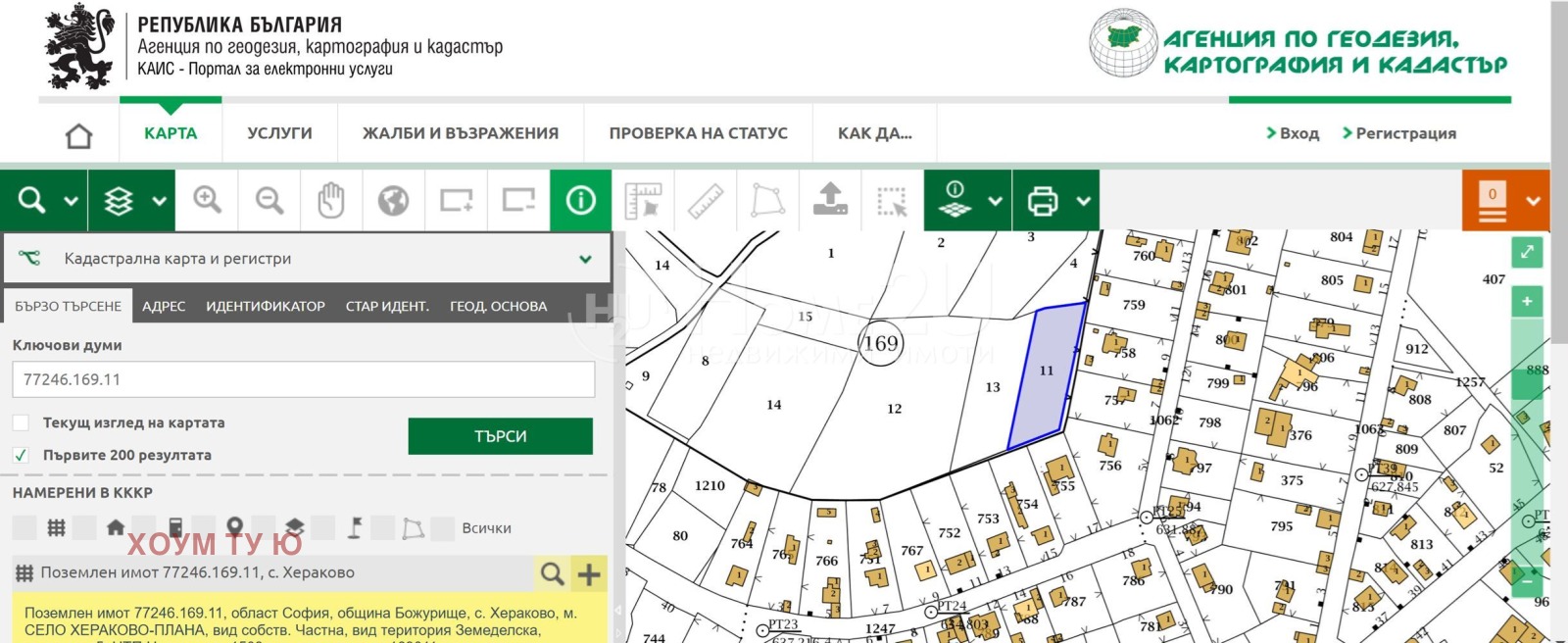The width and height of the screenshot is (1568, 643).
Task: Zoom to found parcel with magnifier icon
Action: [x=553, y=573]
